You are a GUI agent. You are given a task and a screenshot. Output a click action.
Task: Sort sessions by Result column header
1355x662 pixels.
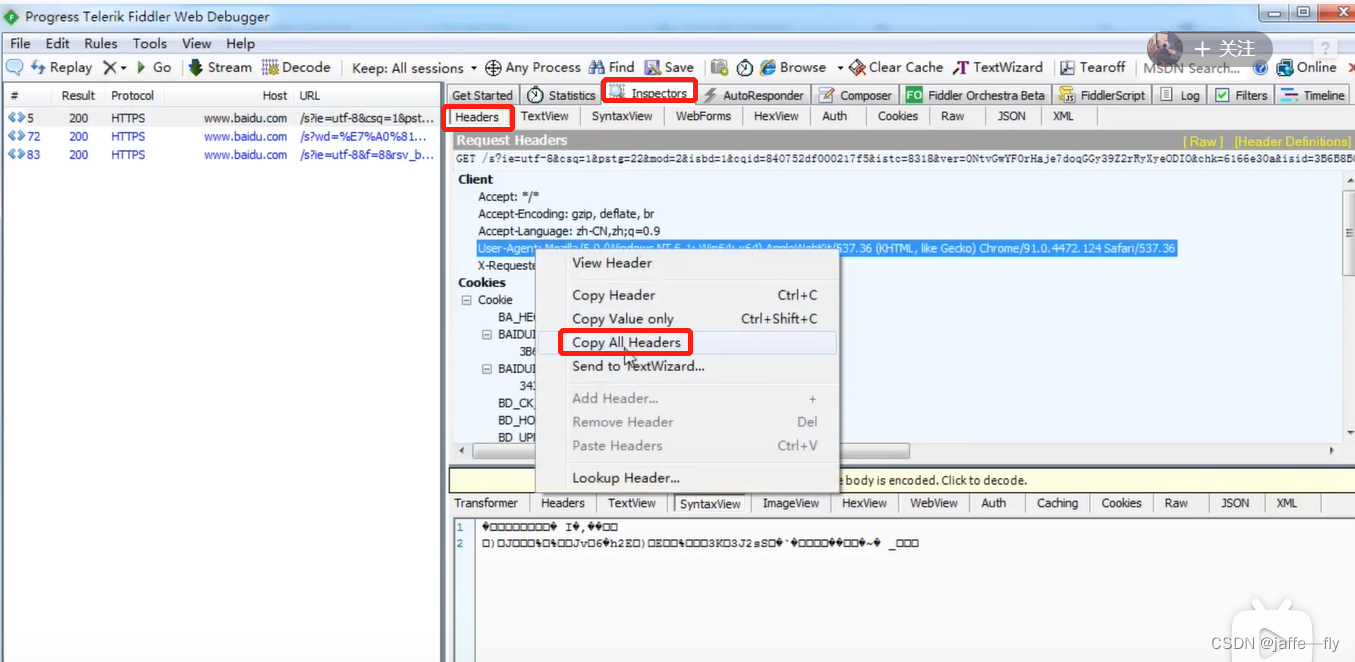78,96
